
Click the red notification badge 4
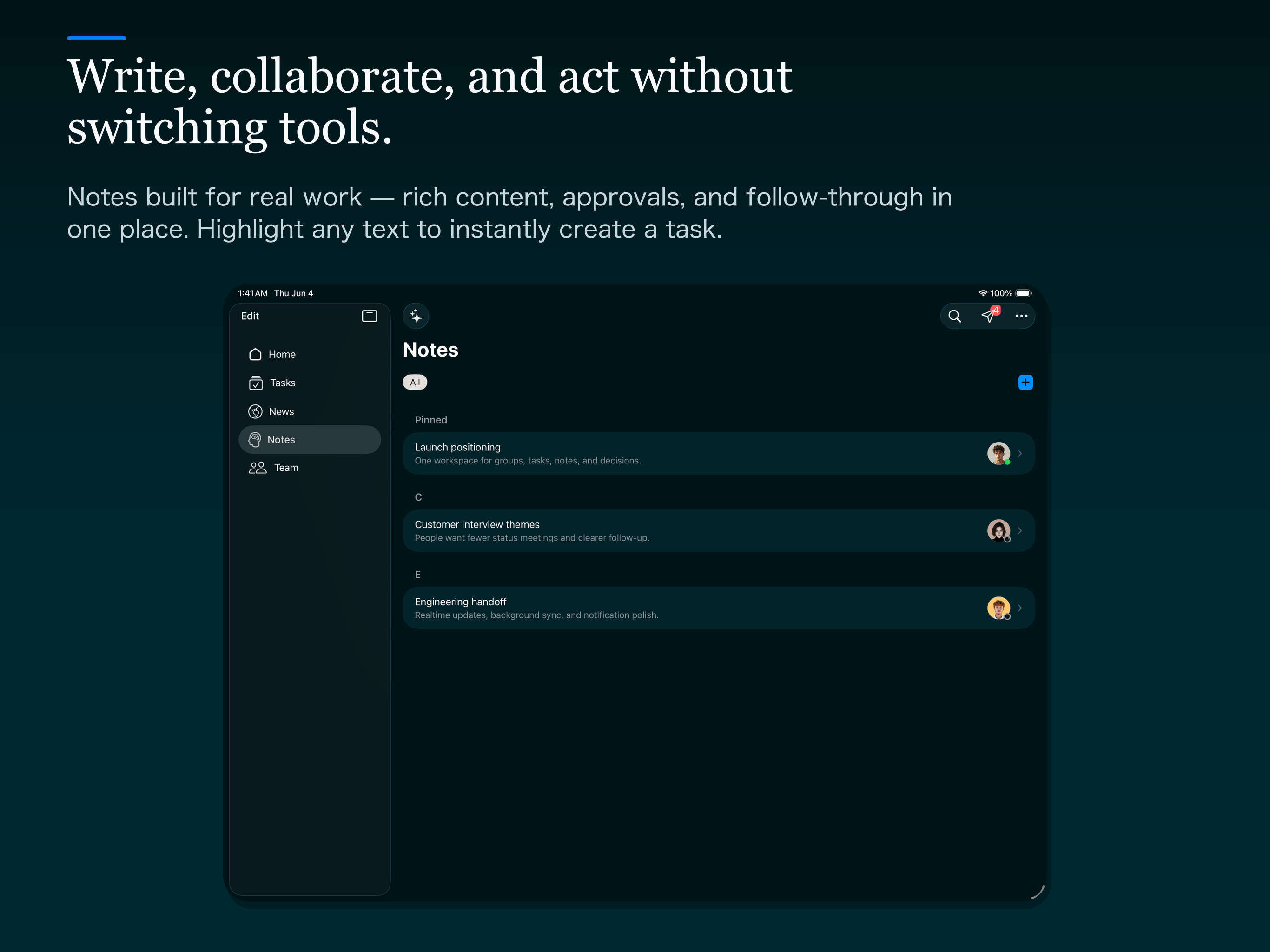(996, 310)
